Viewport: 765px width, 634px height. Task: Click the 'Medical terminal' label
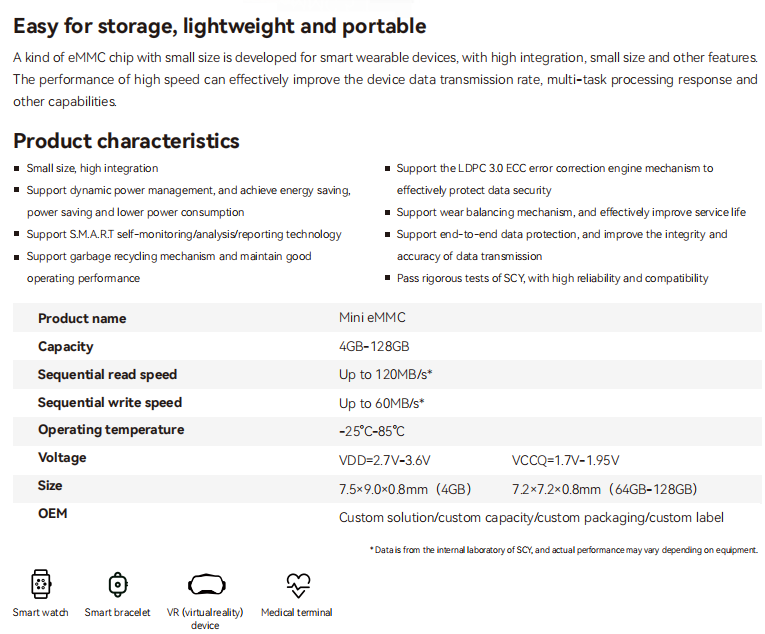297,612
